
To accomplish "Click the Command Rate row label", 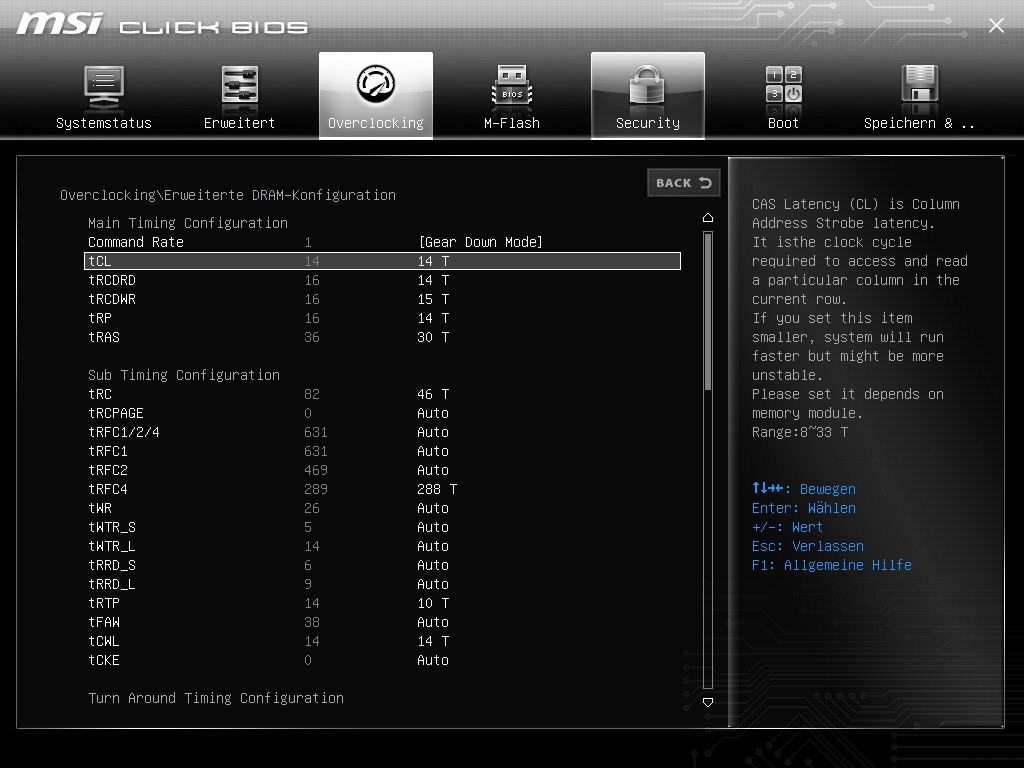I will tap(136, 242).
